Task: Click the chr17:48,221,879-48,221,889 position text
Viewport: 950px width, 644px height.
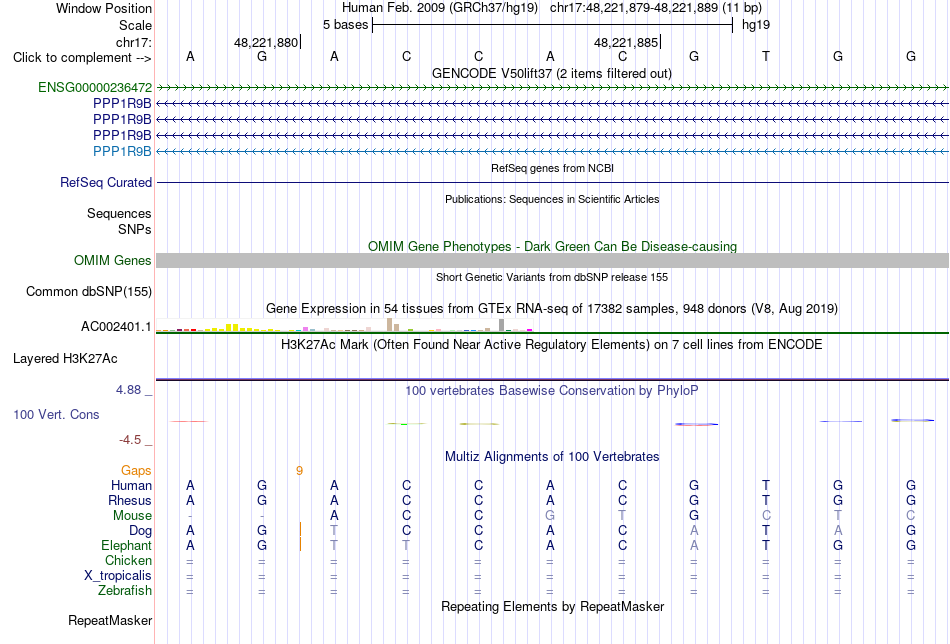Action: click(656, 8)
